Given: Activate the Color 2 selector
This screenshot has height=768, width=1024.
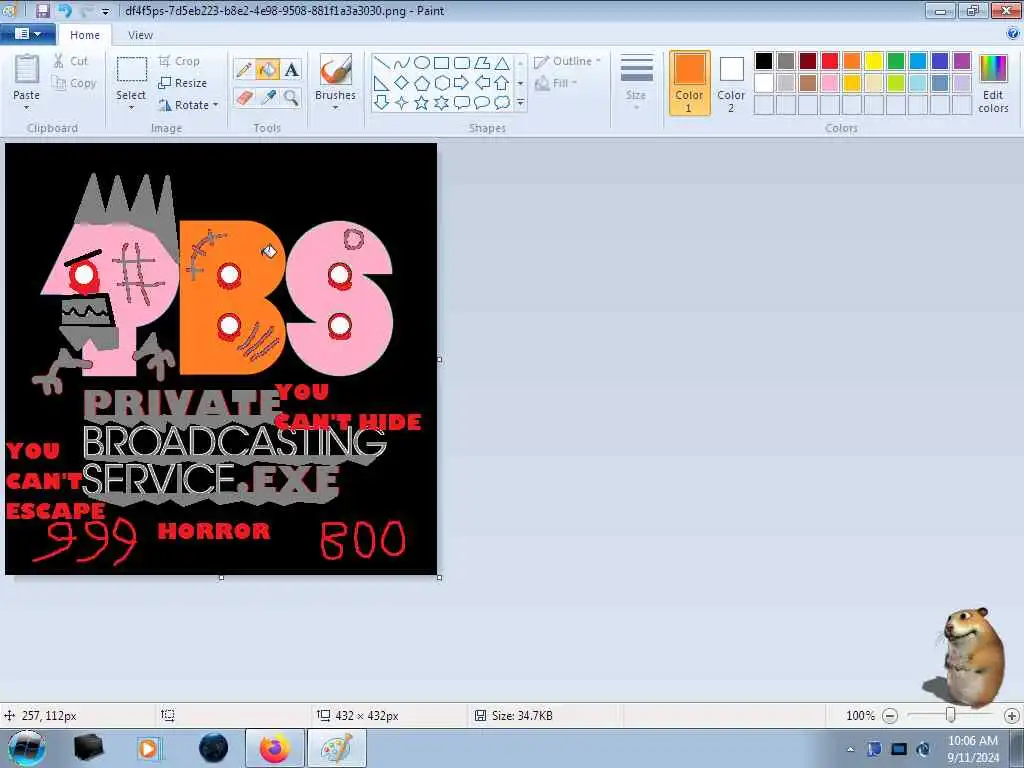Looking at the screenshot, I should point(731,83).
